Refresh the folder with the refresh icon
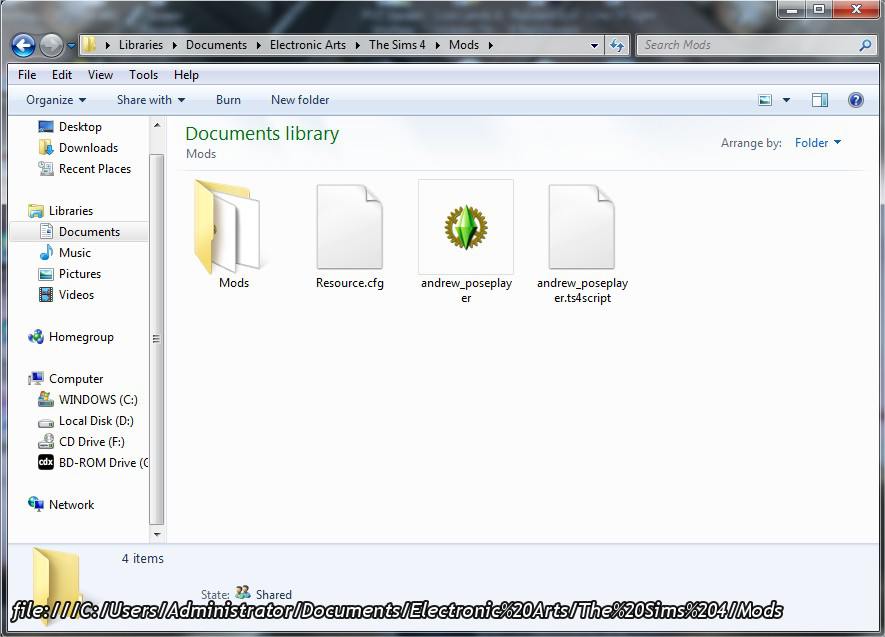Screen dimensions: 885x637 617,45
